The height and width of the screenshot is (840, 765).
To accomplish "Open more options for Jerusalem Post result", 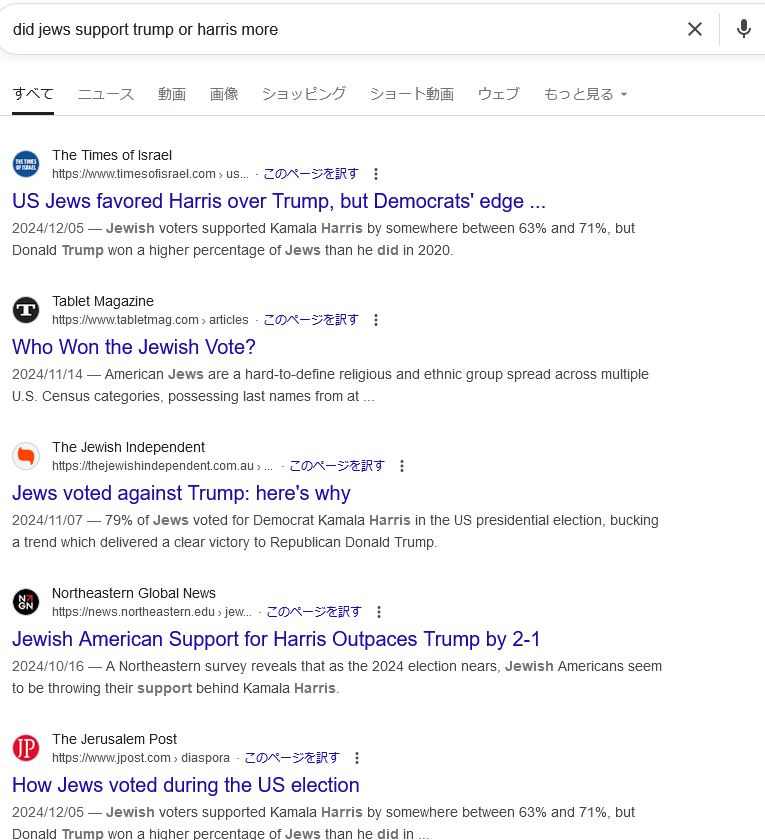I will pos(357,758).
